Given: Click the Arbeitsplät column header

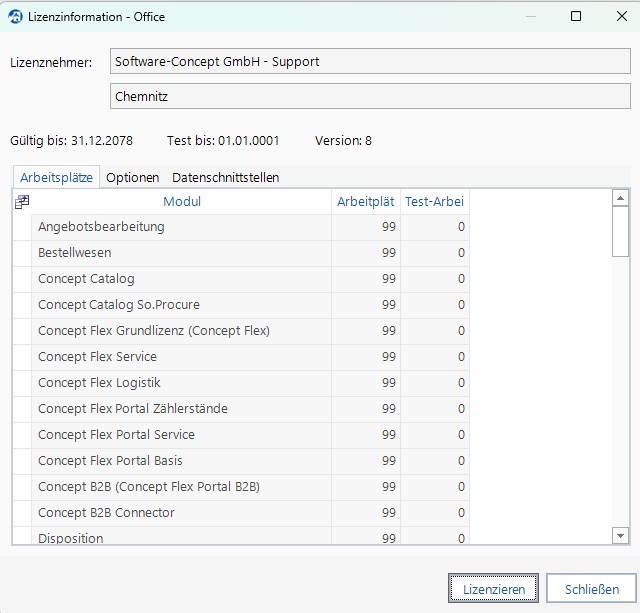Looking at the screenshot, I should [x=366, y=202].
